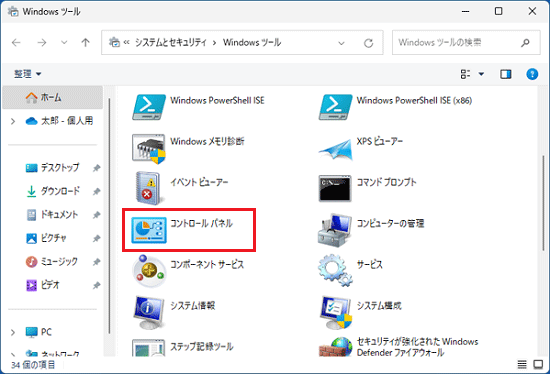Open ドキュメント in quick access
This screenshot has width=550, height=374.
pyautogui.click(x=52, y=215)
